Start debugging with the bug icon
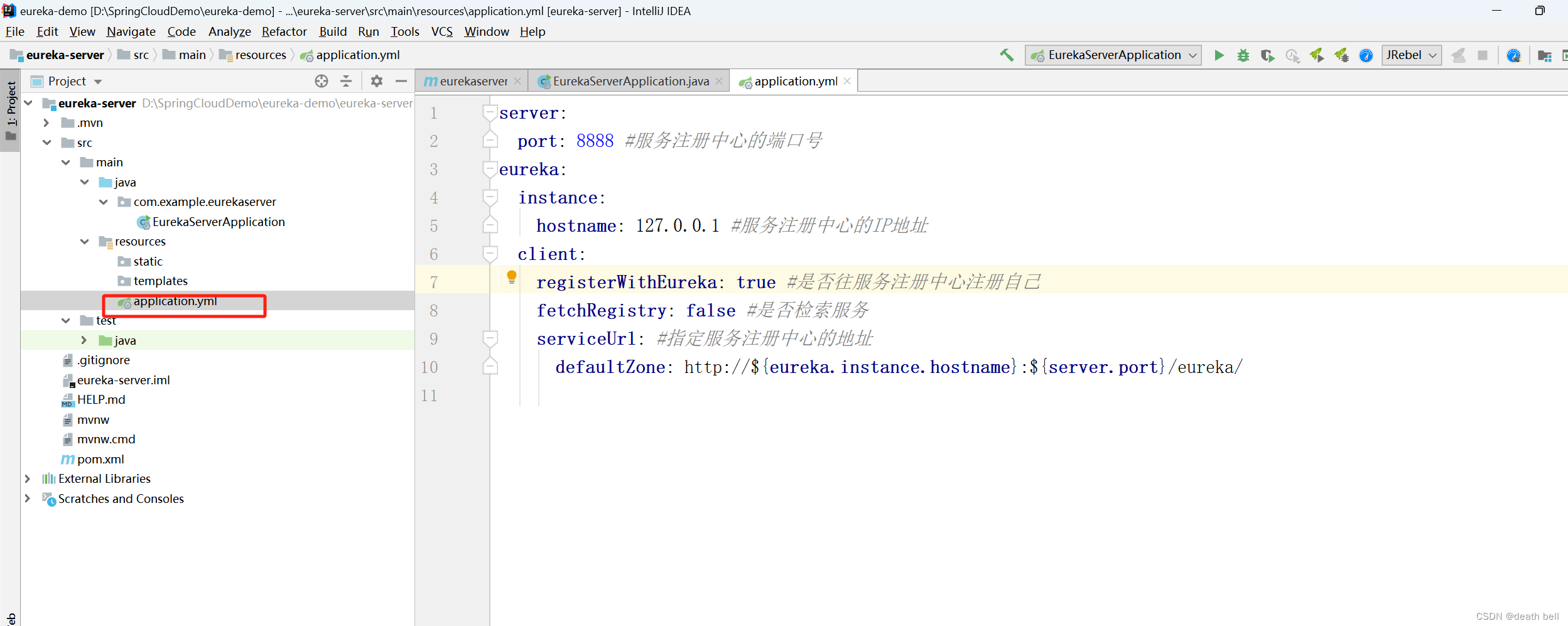This screenshot has width=1568, height=626. point(1243,55)
